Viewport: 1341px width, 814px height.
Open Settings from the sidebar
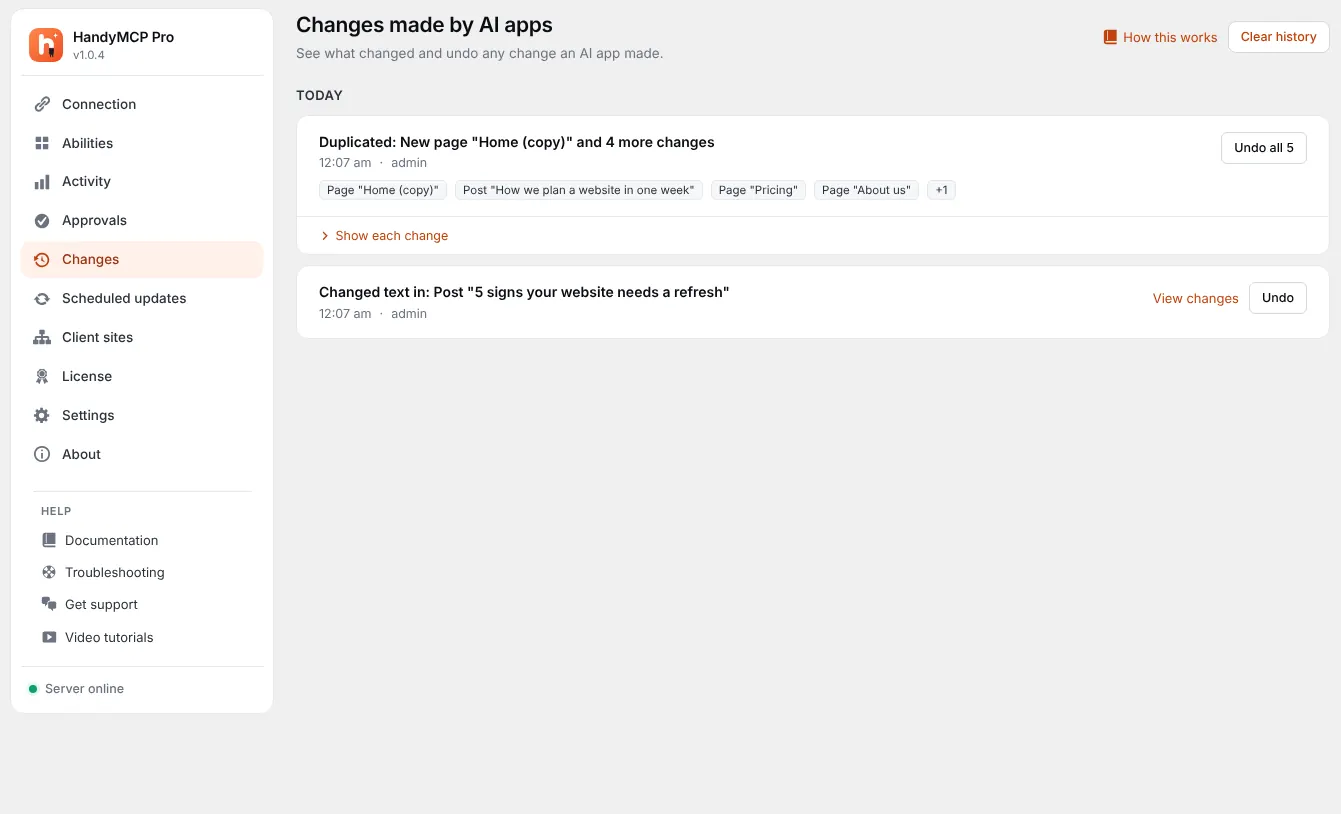(x=142, y=416)
